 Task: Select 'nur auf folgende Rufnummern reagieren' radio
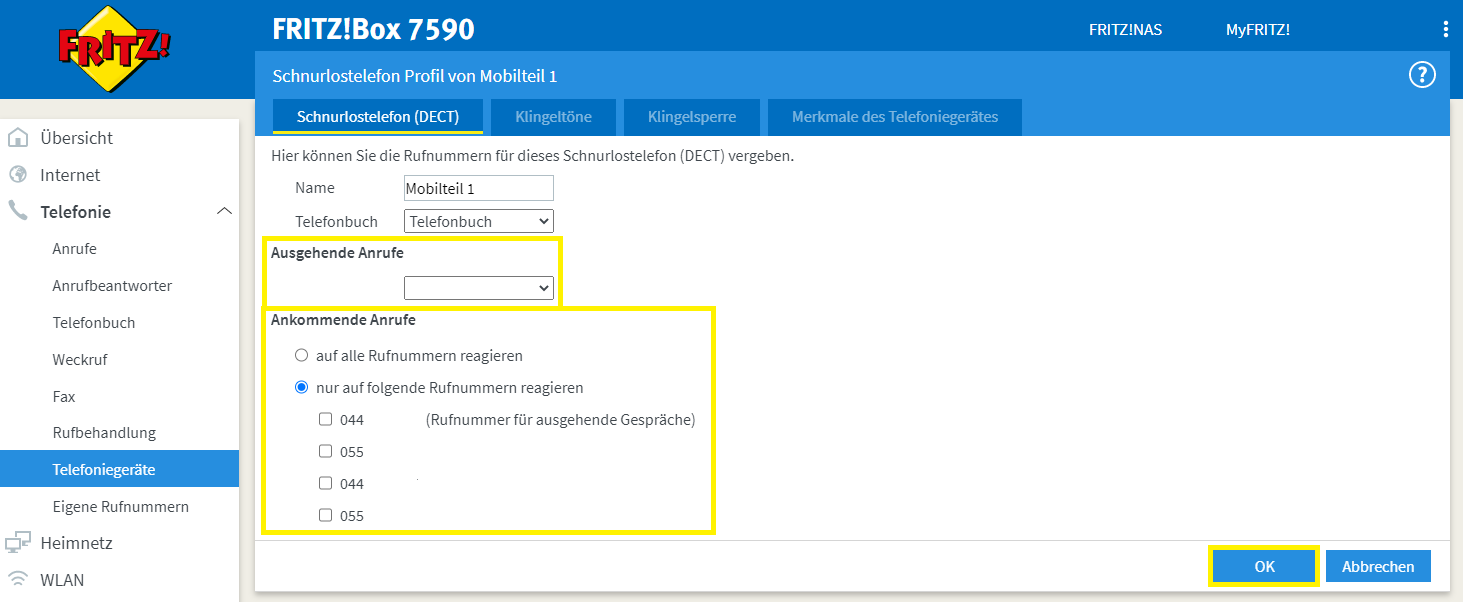click(x=301, y=387)
